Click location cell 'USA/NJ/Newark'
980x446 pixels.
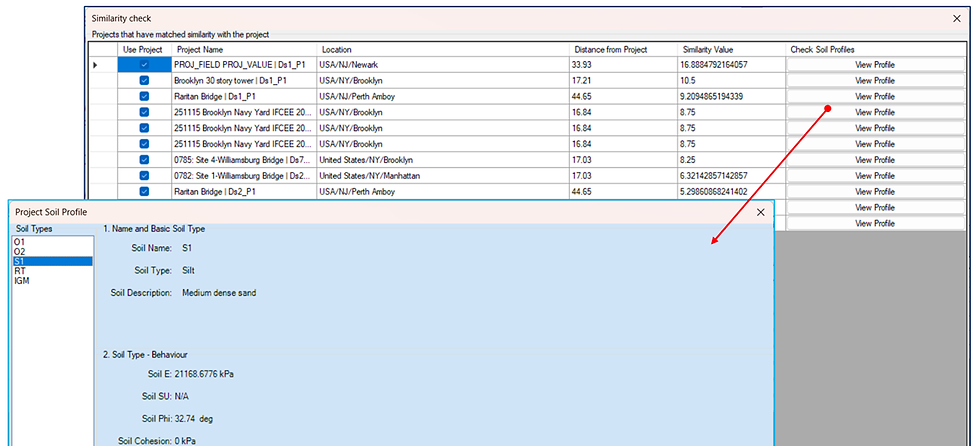tap(443, 65)
